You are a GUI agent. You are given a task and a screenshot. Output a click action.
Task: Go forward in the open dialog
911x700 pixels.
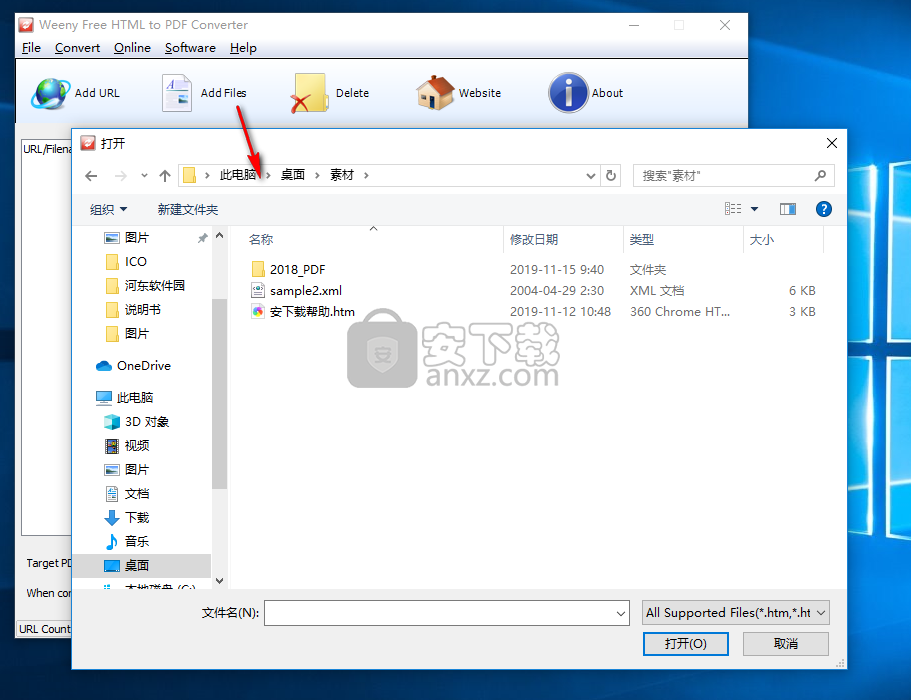[120, 175]
